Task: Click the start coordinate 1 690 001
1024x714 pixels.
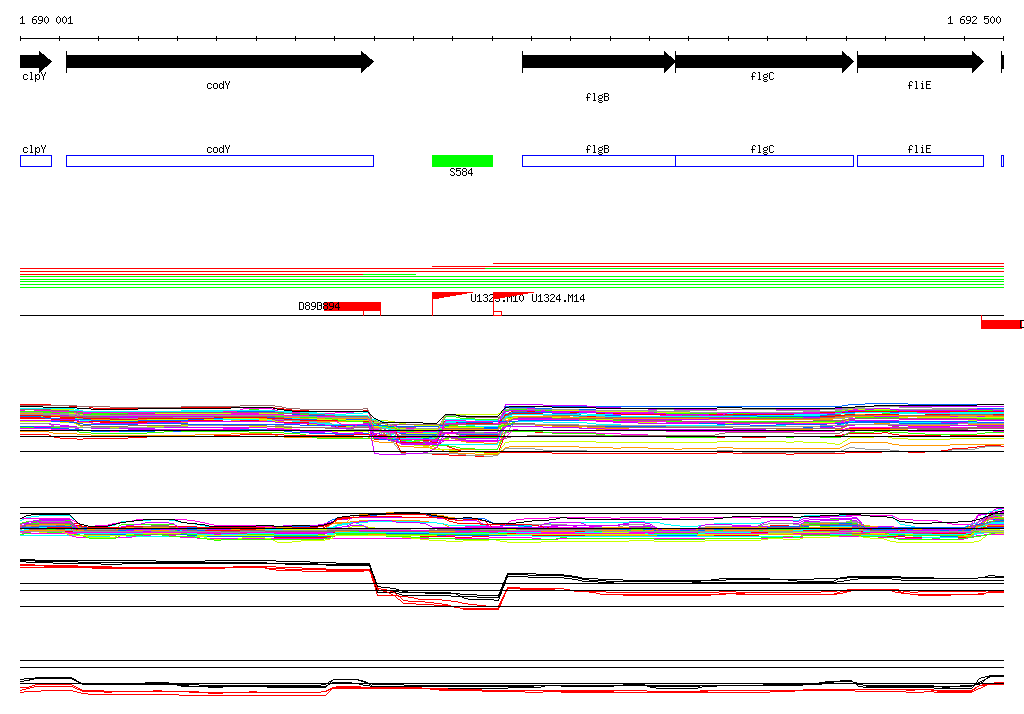Action: tap(46, 20)
